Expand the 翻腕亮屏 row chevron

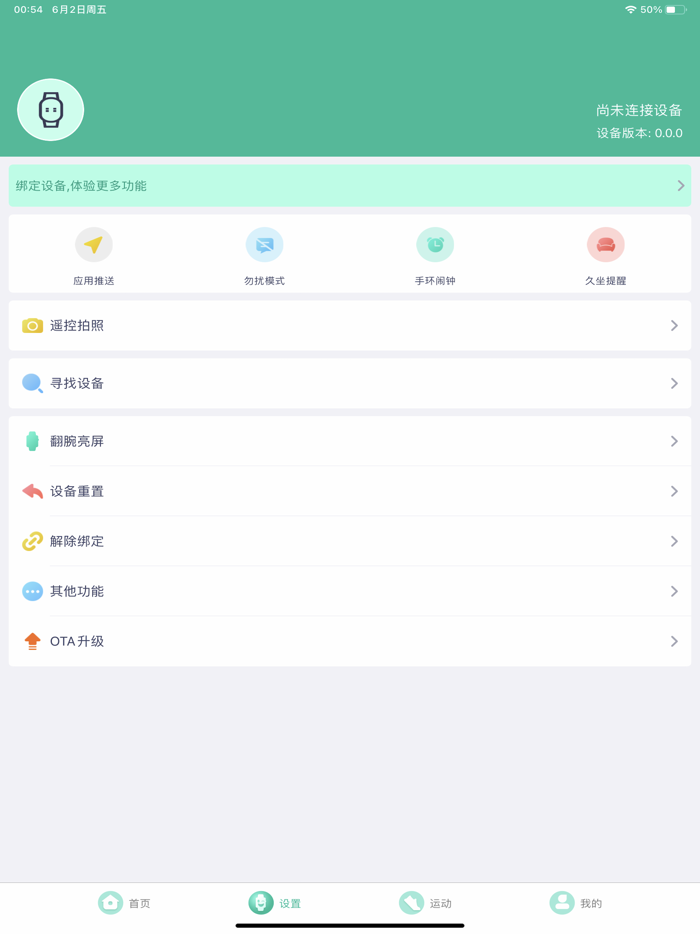(x=674, y=441)
